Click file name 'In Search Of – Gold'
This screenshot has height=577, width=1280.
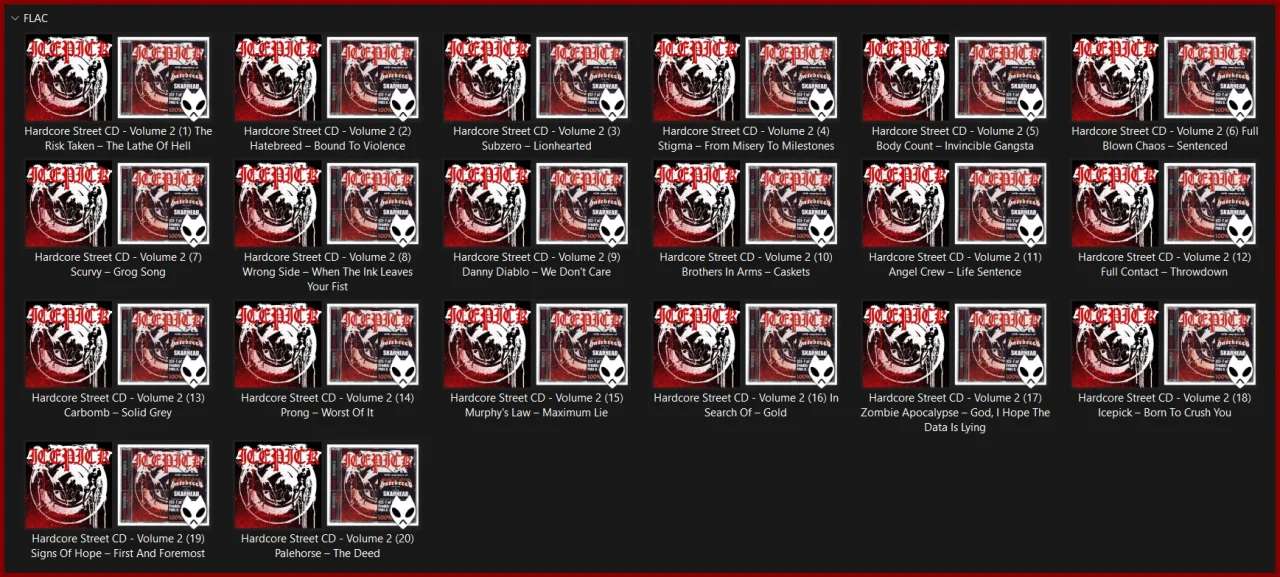coord(746,405)
